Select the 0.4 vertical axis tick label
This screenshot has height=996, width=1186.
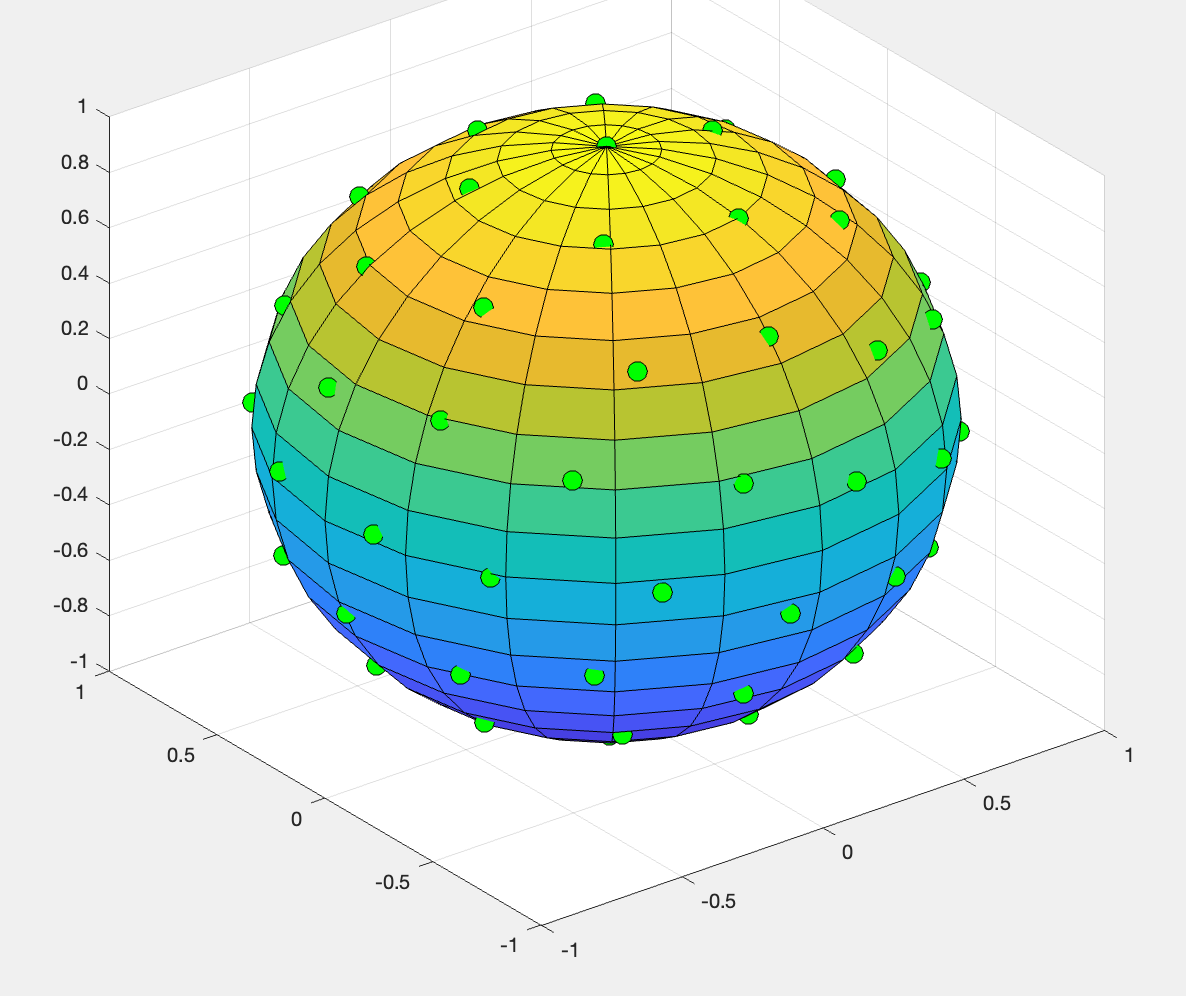click(x=75, y=273)
